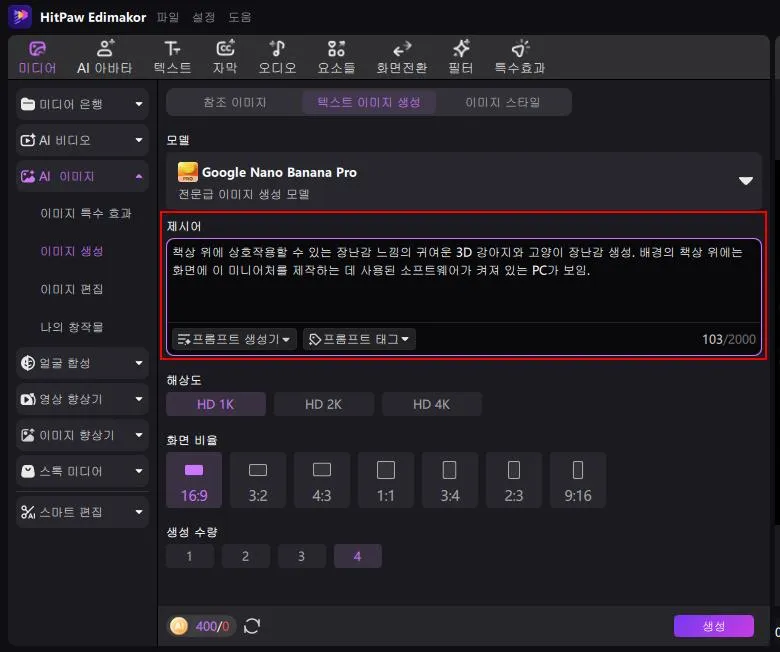Open the 필터 toolbar tab

click(461, 58)
